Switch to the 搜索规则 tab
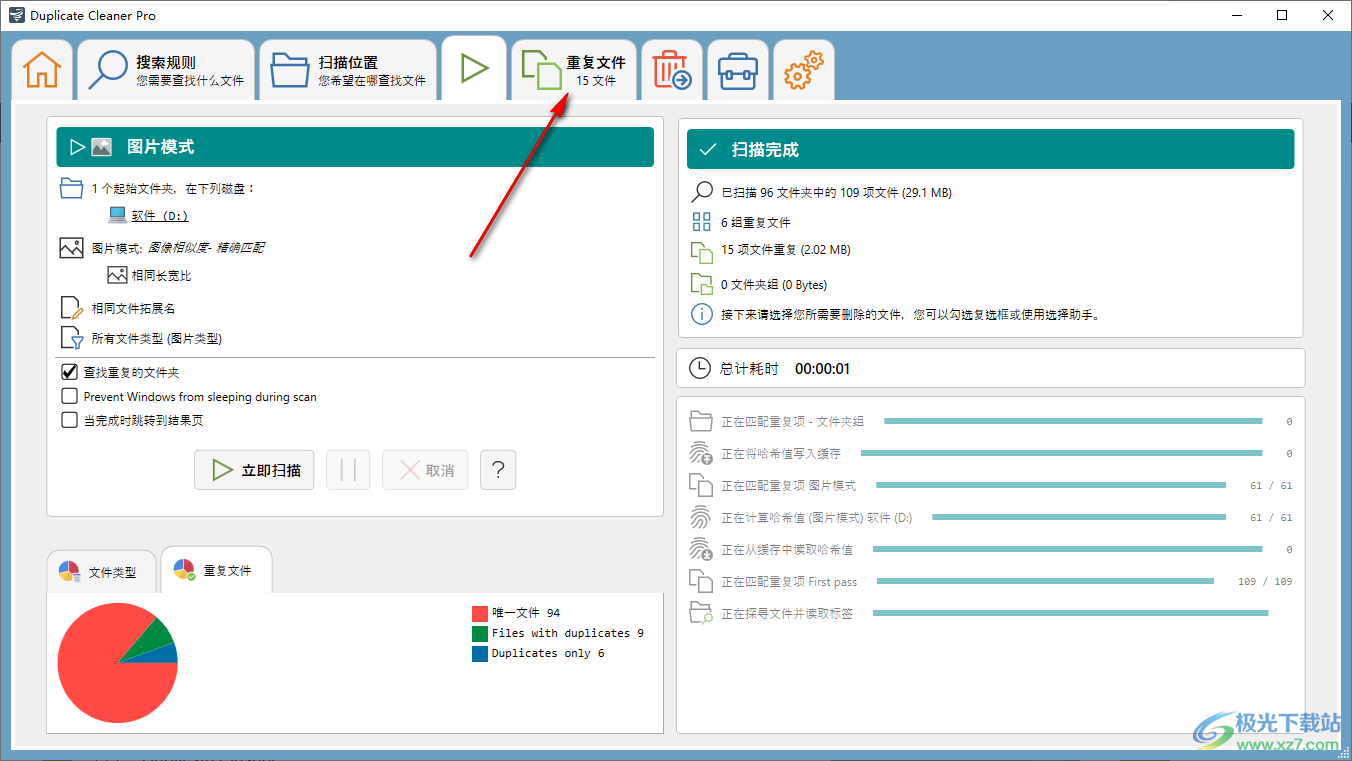This screenshot has width=1352, height=761. (166, 70)
